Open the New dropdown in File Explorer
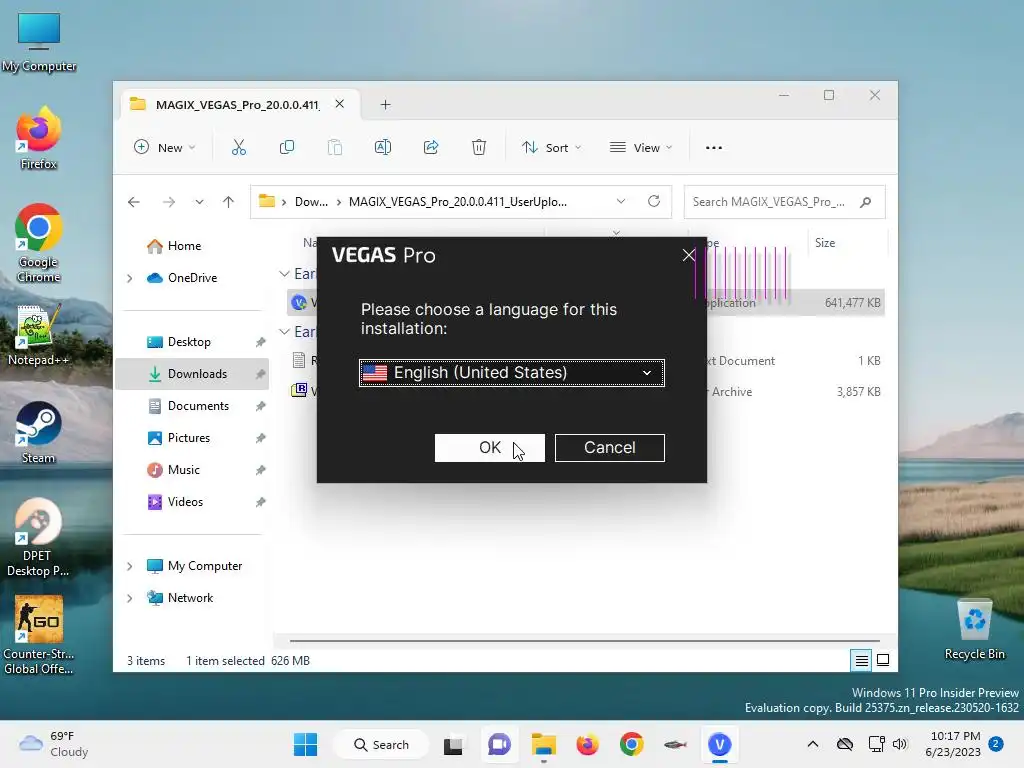 164,148
